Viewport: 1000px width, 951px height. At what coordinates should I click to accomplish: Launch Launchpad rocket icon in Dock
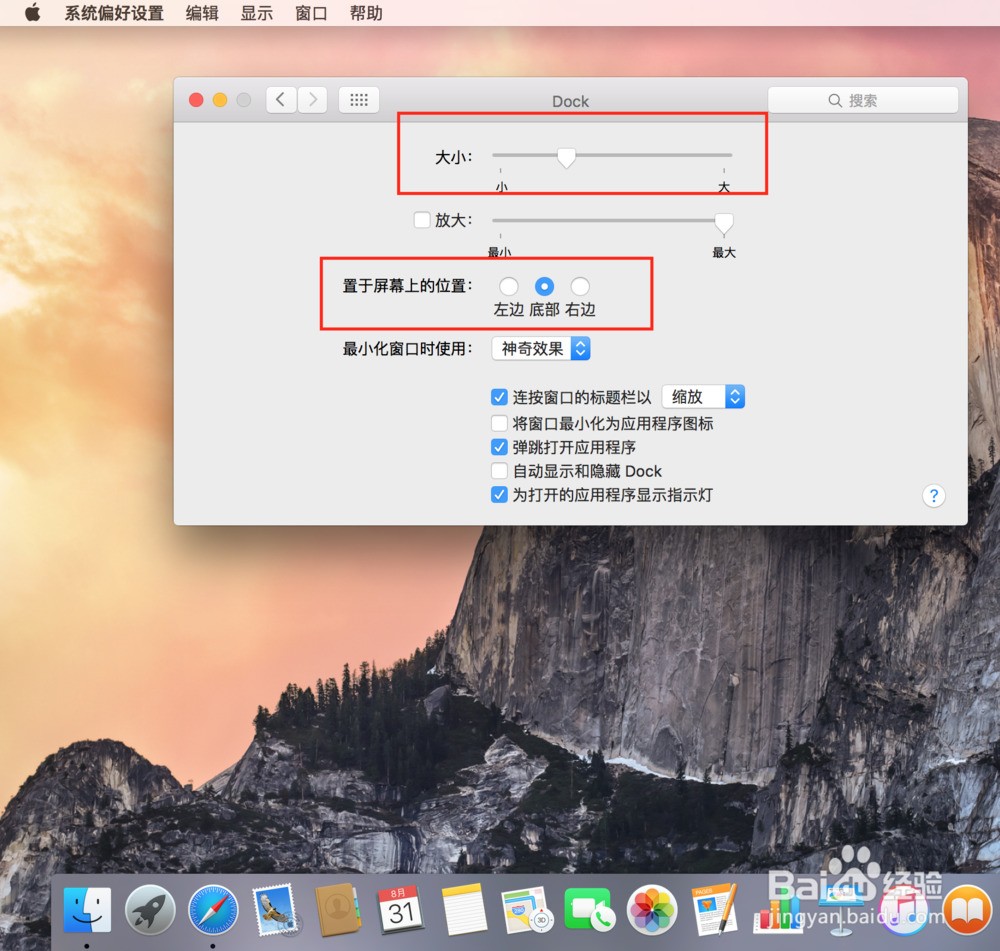150,910
